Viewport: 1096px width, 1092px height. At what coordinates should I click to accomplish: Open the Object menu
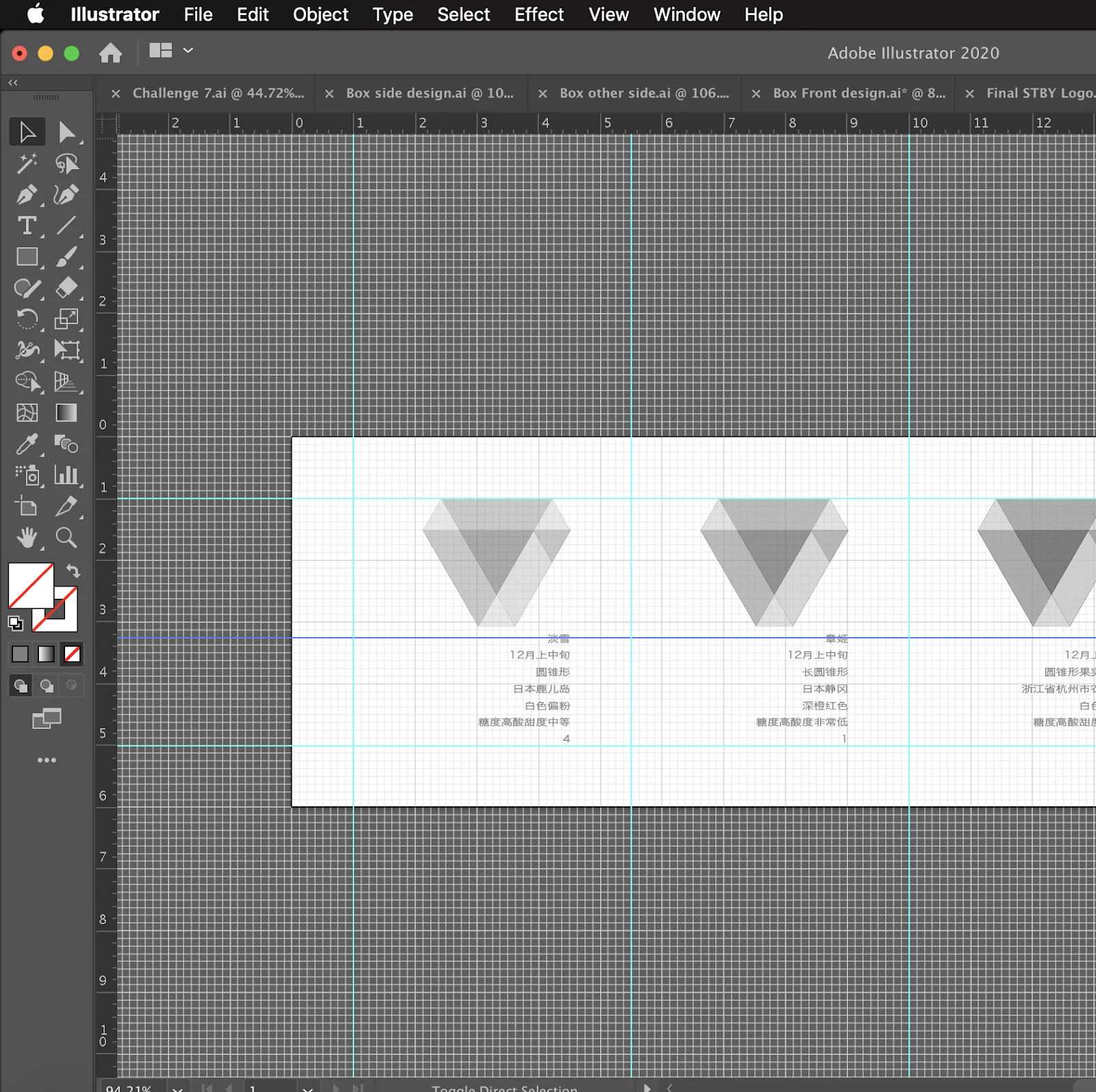point(321,14)
